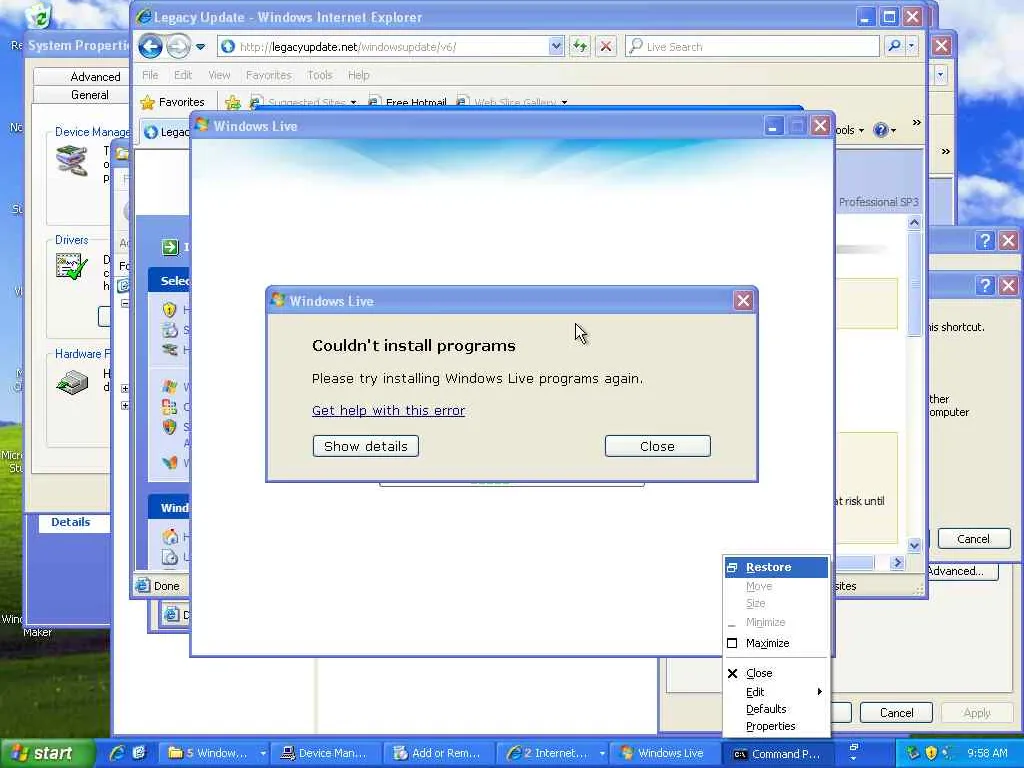This screenshot has height=768, width=1024.
Task: Click the Drivers signing icon
Action: pyautogui.click(x=72, y=266)
